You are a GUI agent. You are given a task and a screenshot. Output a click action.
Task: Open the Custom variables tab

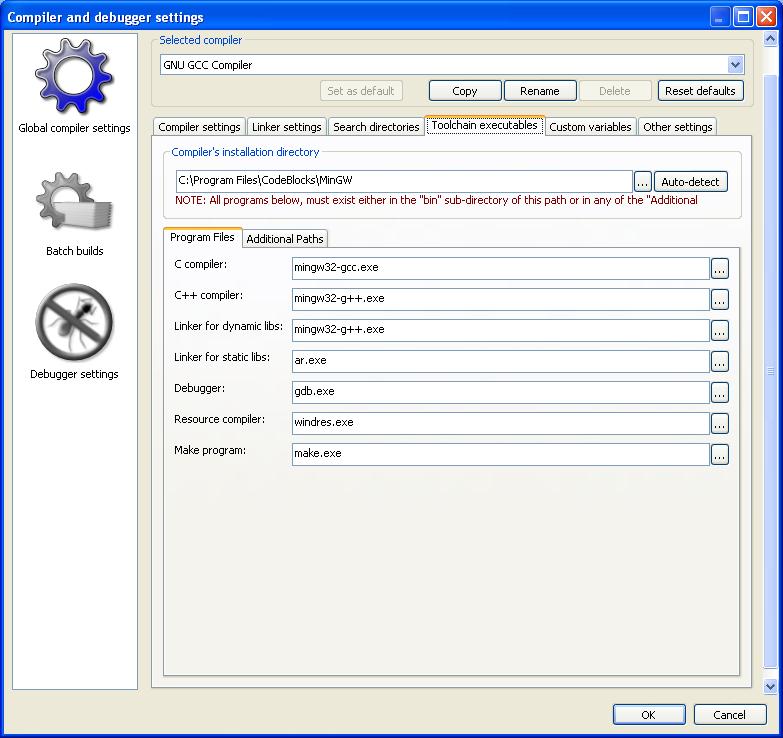(x=590, y=127)
